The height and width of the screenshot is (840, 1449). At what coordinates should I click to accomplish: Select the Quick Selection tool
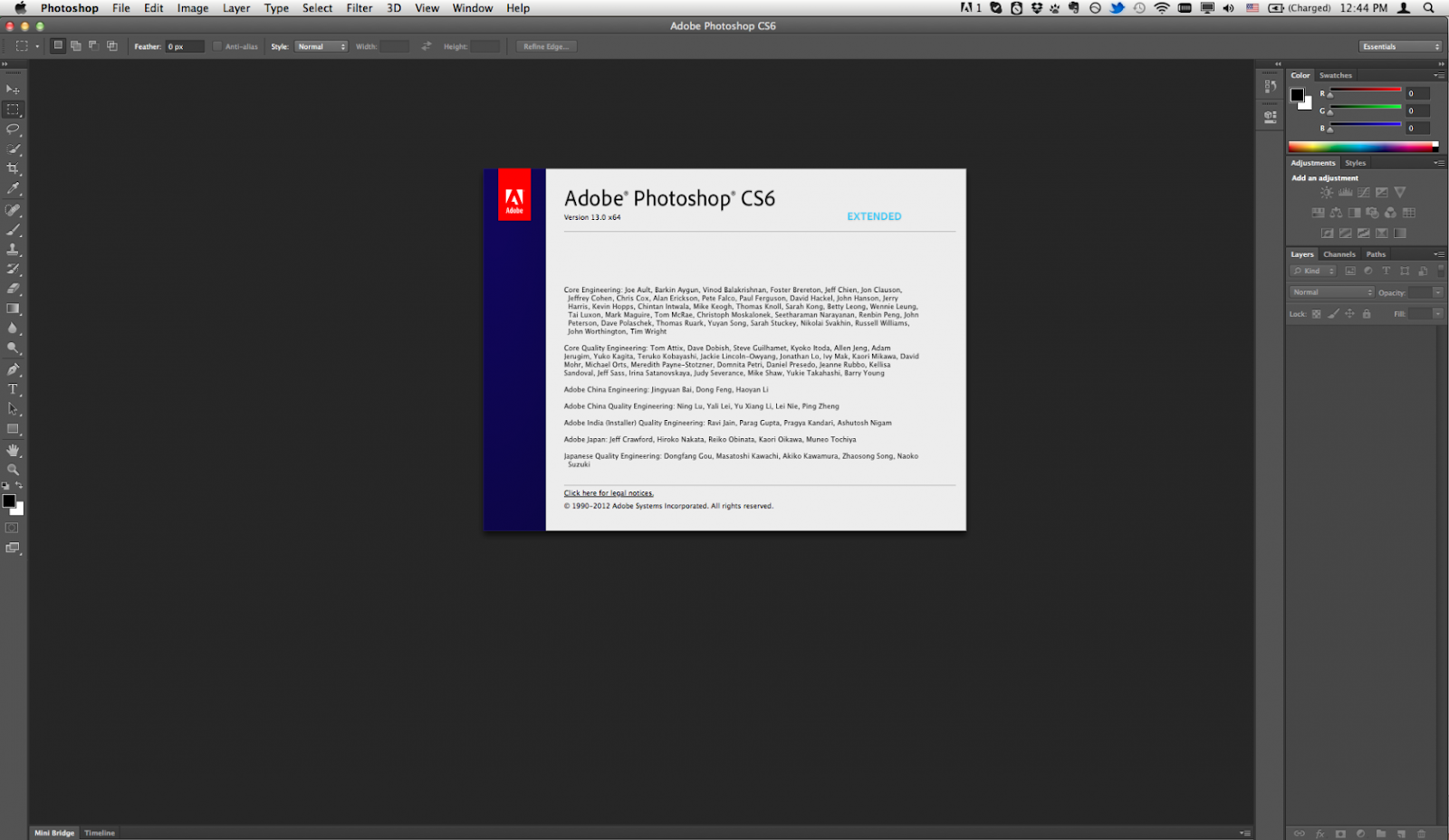click(x=13, y=149)
